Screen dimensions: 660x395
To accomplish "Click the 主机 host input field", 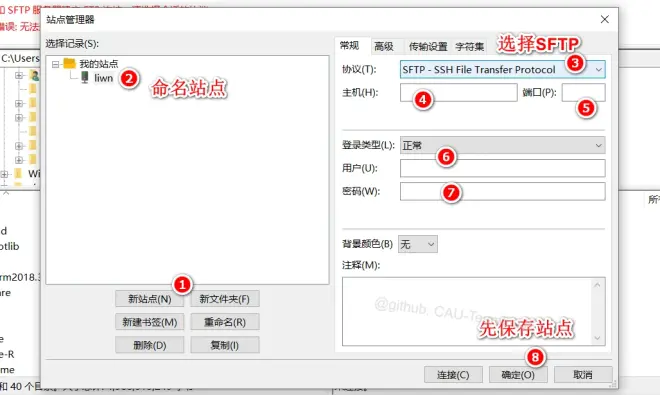I will [x=458, y=92].
